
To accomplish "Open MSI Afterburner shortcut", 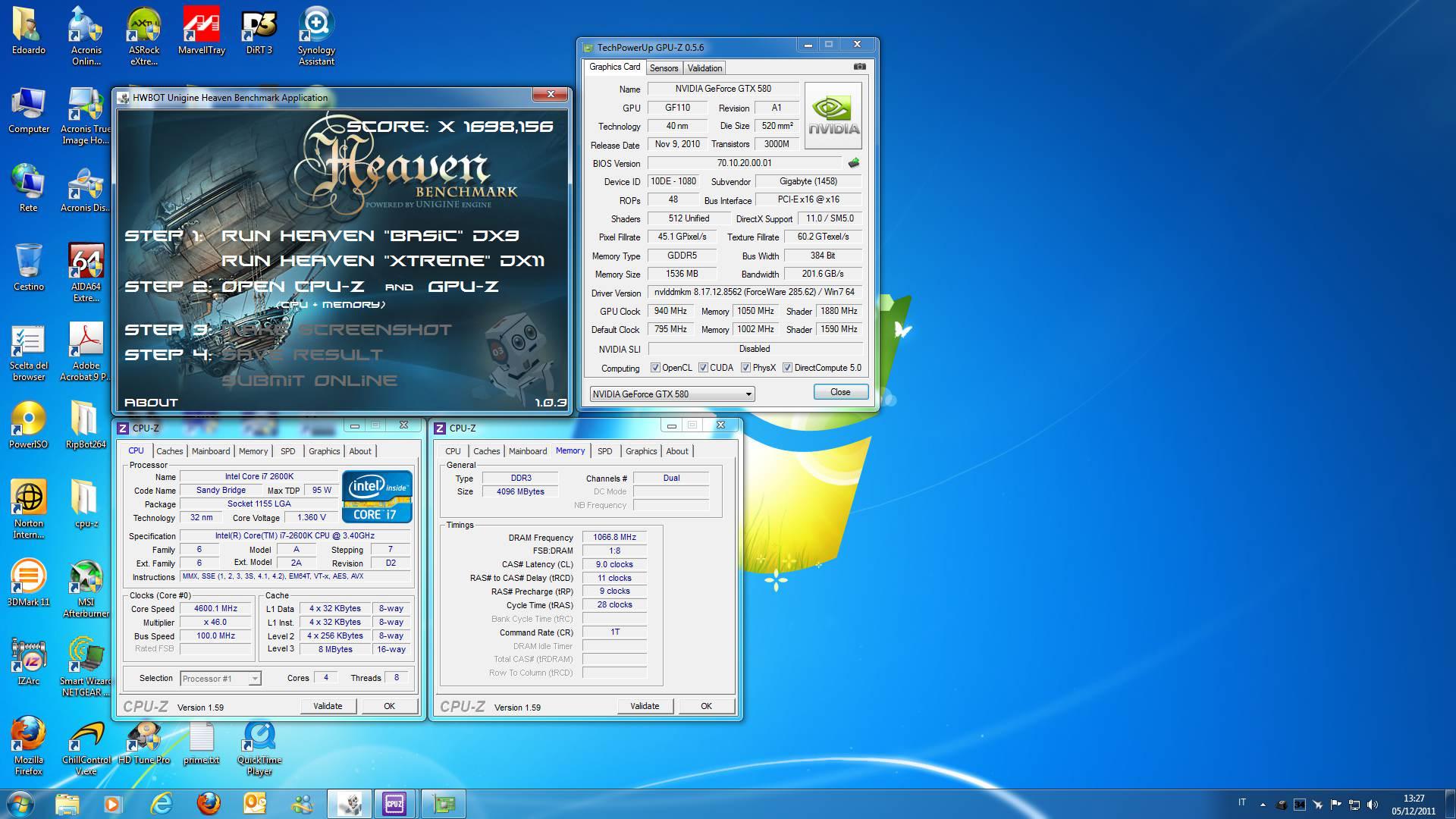I will tap(86, 588).
